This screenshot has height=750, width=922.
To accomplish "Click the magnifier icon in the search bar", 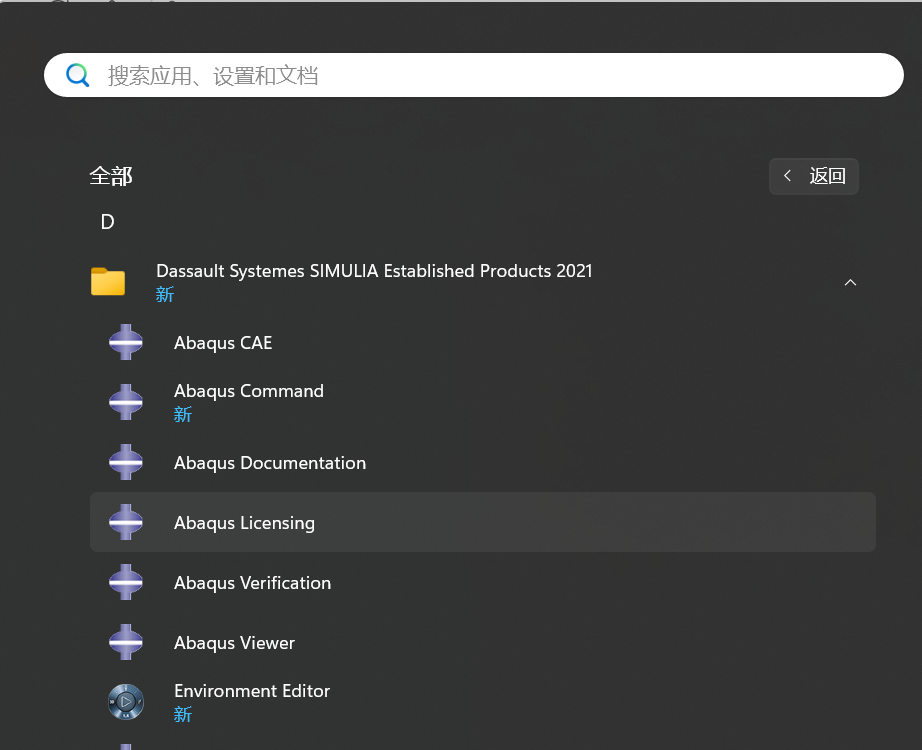I will coord(78,74).
